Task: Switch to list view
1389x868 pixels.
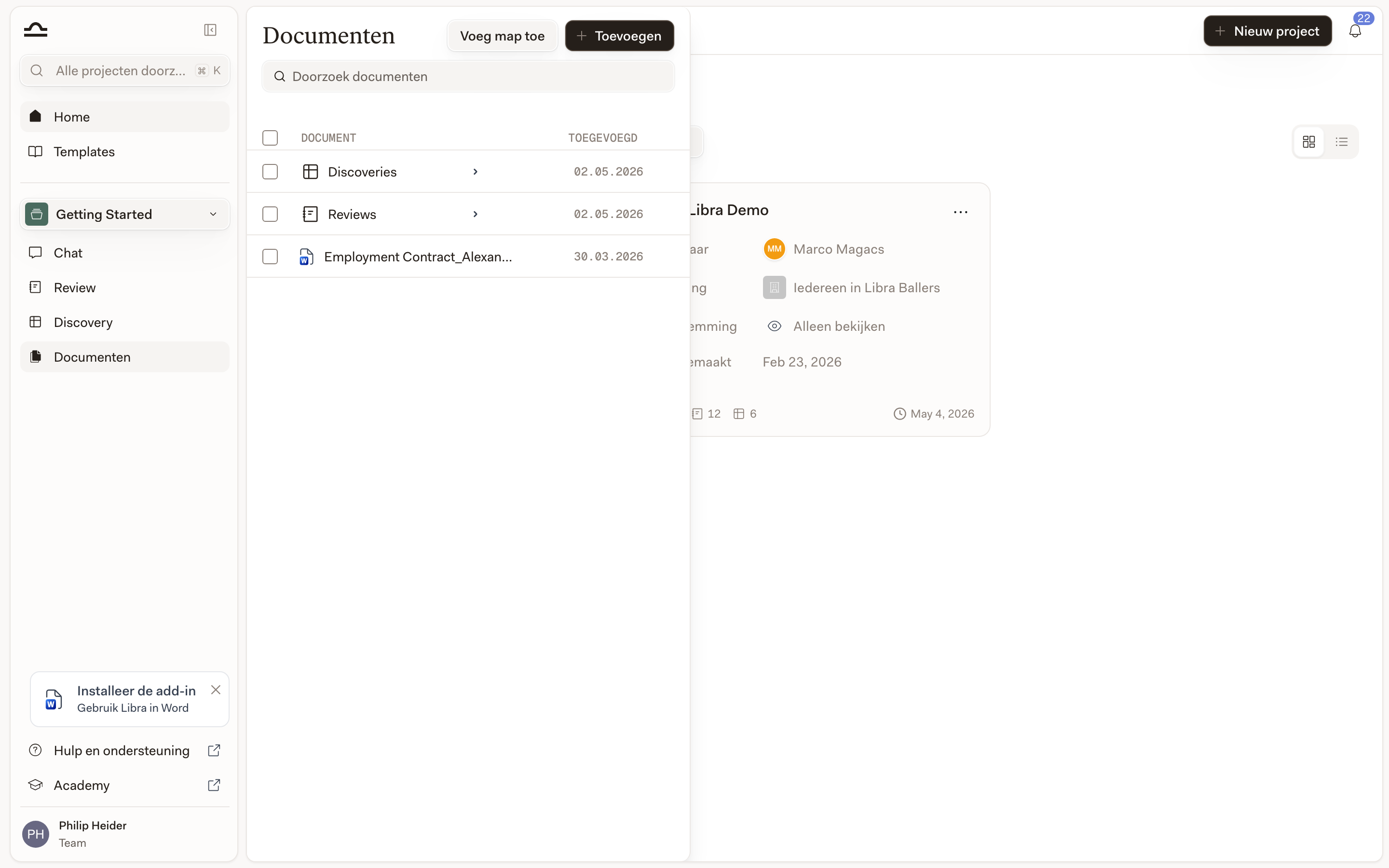Action: 1341,142
